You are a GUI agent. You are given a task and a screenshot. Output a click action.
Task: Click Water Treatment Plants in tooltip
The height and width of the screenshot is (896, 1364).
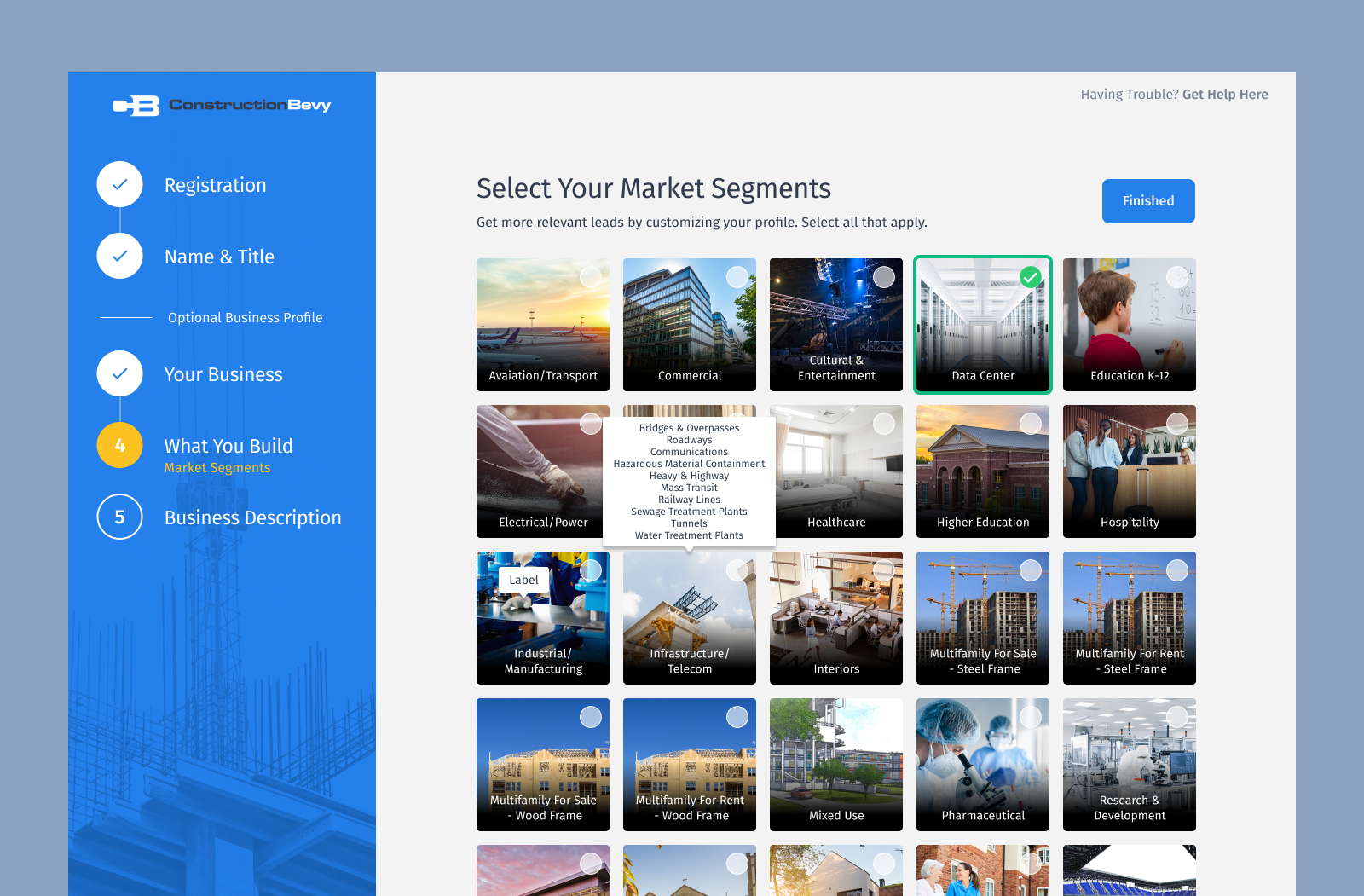(x=689, y=535)
